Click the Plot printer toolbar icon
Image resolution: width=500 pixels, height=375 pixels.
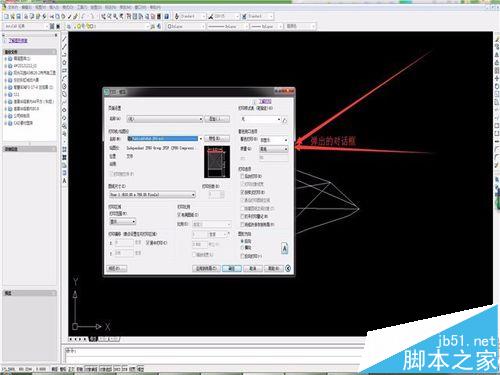point(27,16)
